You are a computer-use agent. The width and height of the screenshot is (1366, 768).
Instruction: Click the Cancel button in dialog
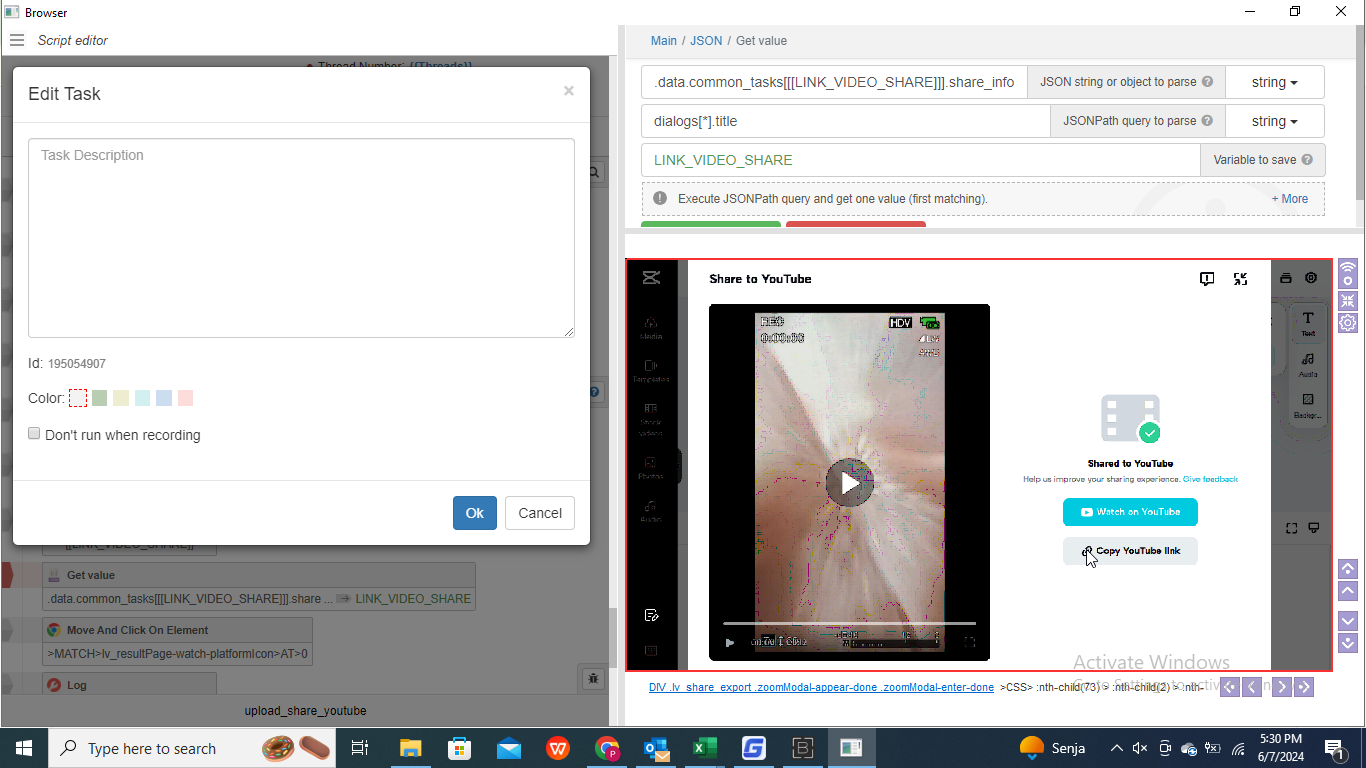point(540,513)
